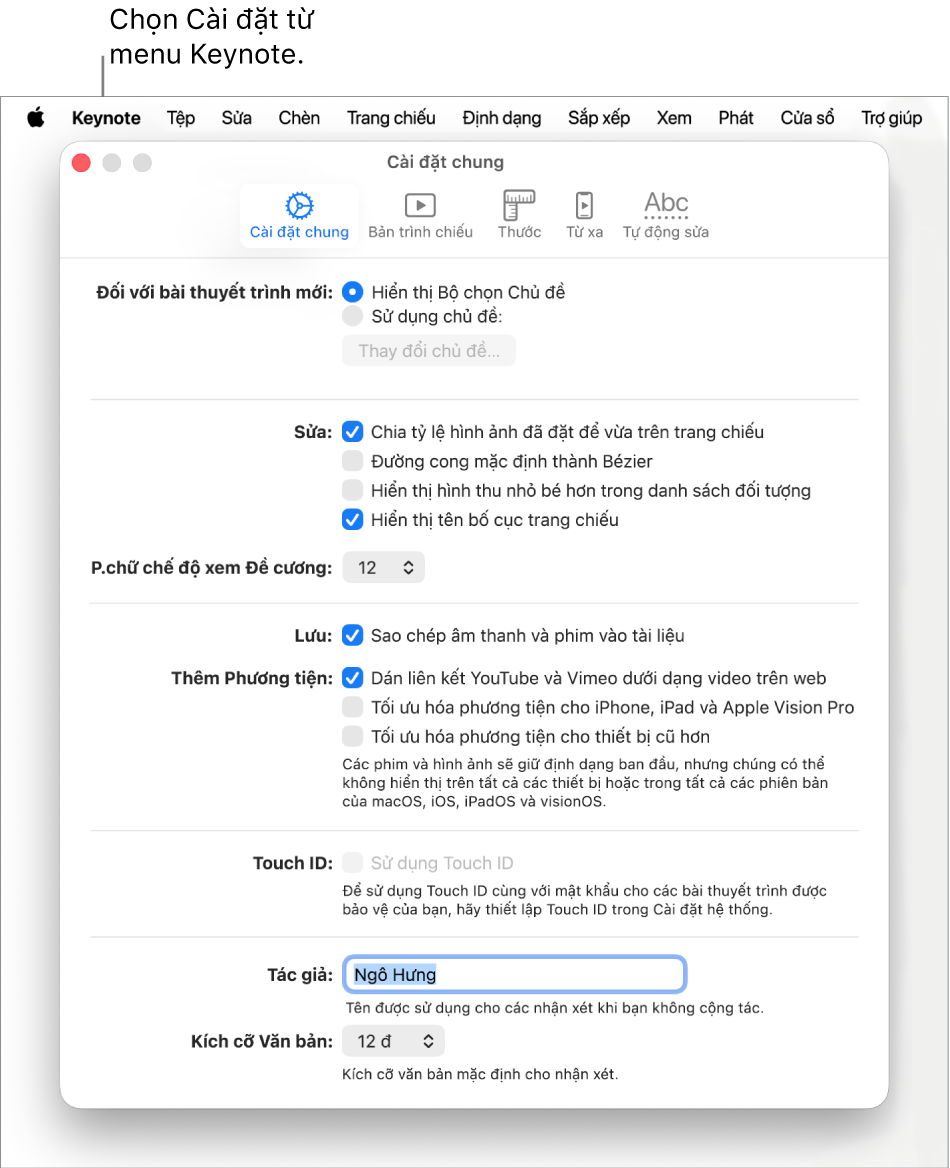Open the Định dạng menu
This screenshot has height=1168, width=950.
501,118
